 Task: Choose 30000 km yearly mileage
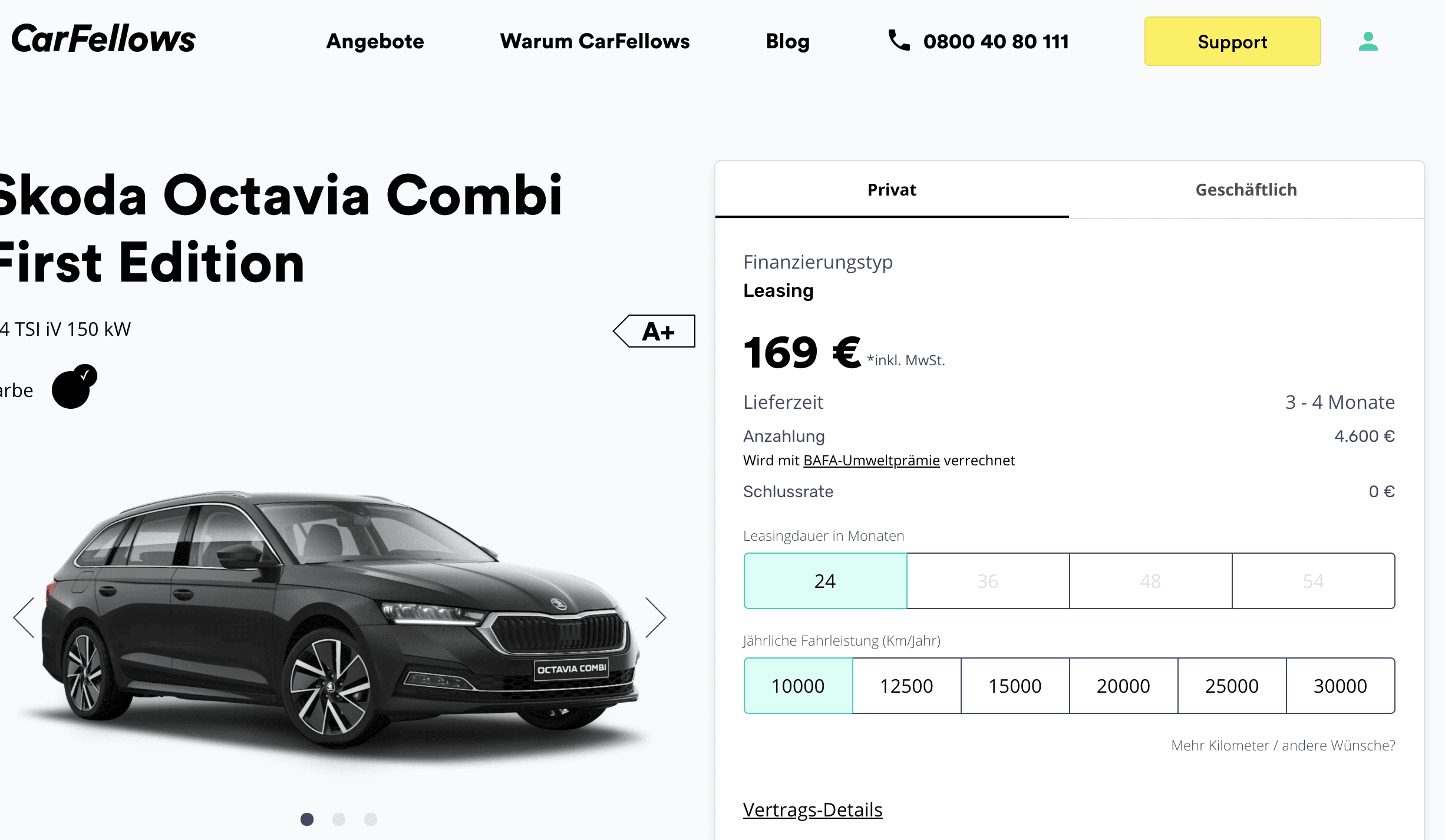[1340, 686]
